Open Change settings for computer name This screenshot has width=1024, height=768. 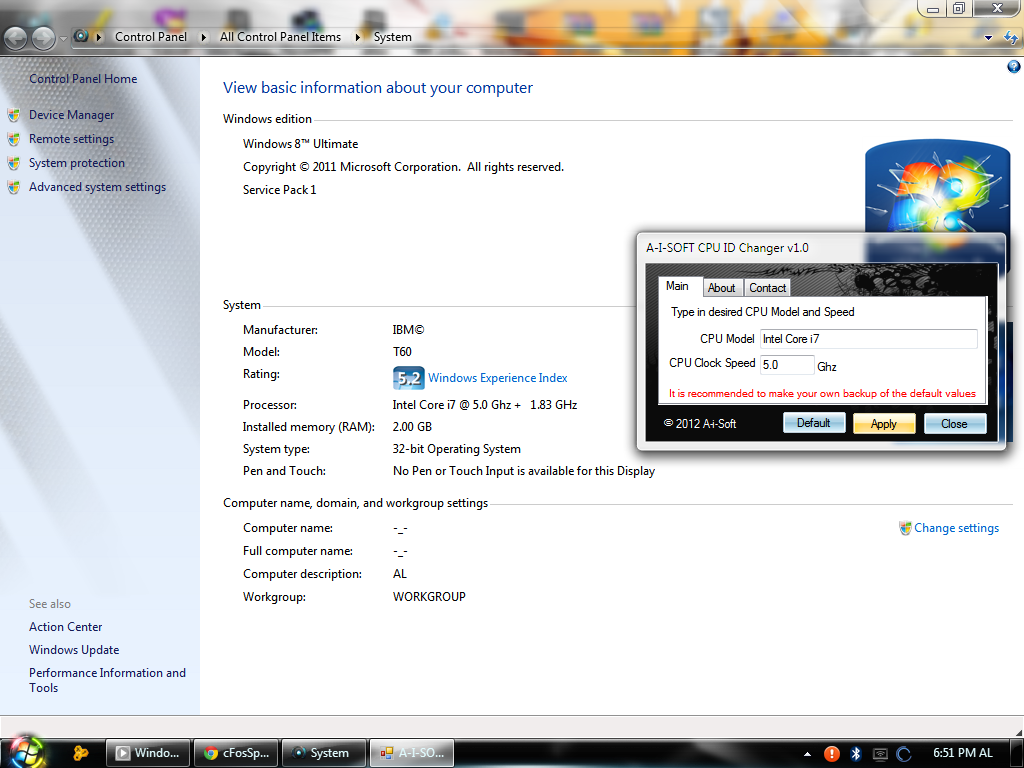click(x=955, y=527)
